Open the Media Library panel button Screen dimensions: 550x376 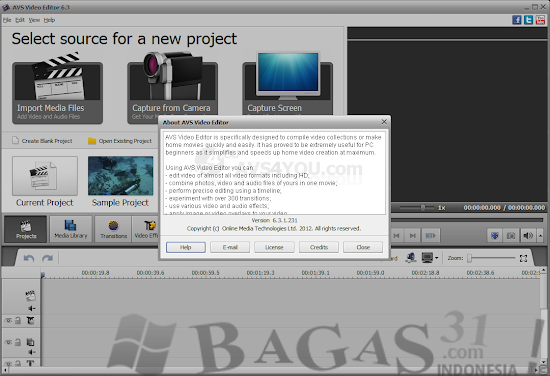coord(71,229)
